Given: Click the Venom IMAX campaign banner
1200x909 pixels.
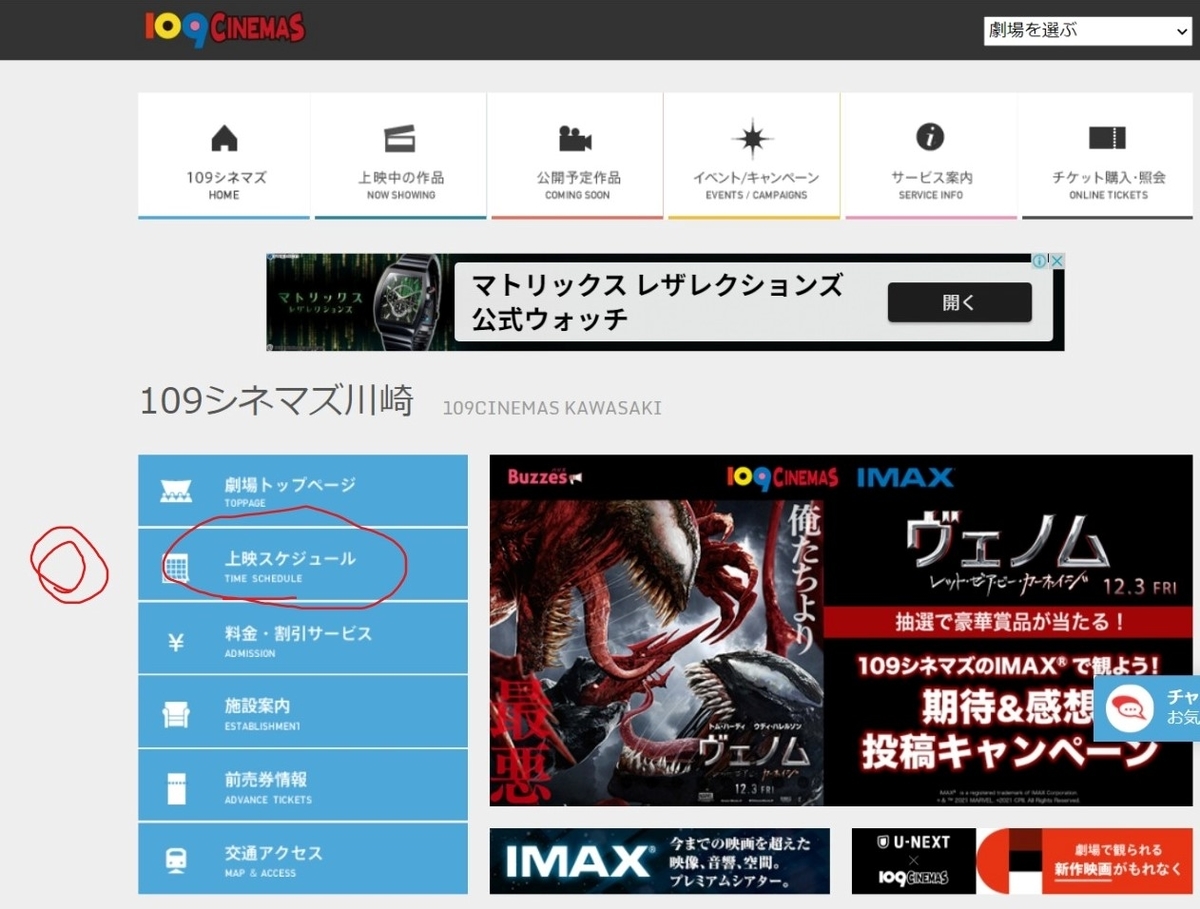Looking at the screenshot, I should (x=840, y=631).
